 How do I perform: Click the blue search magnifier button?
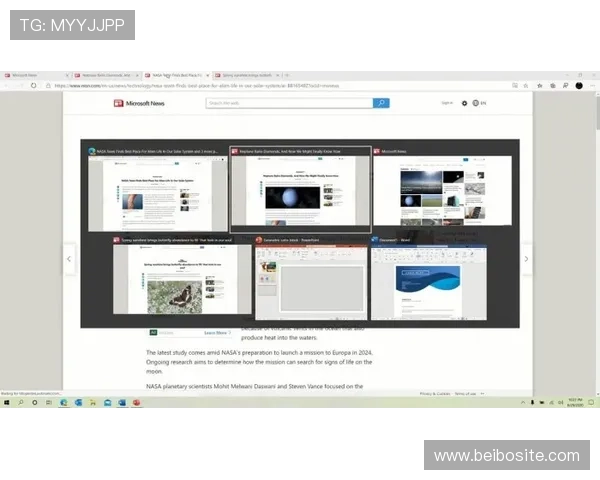381,103
